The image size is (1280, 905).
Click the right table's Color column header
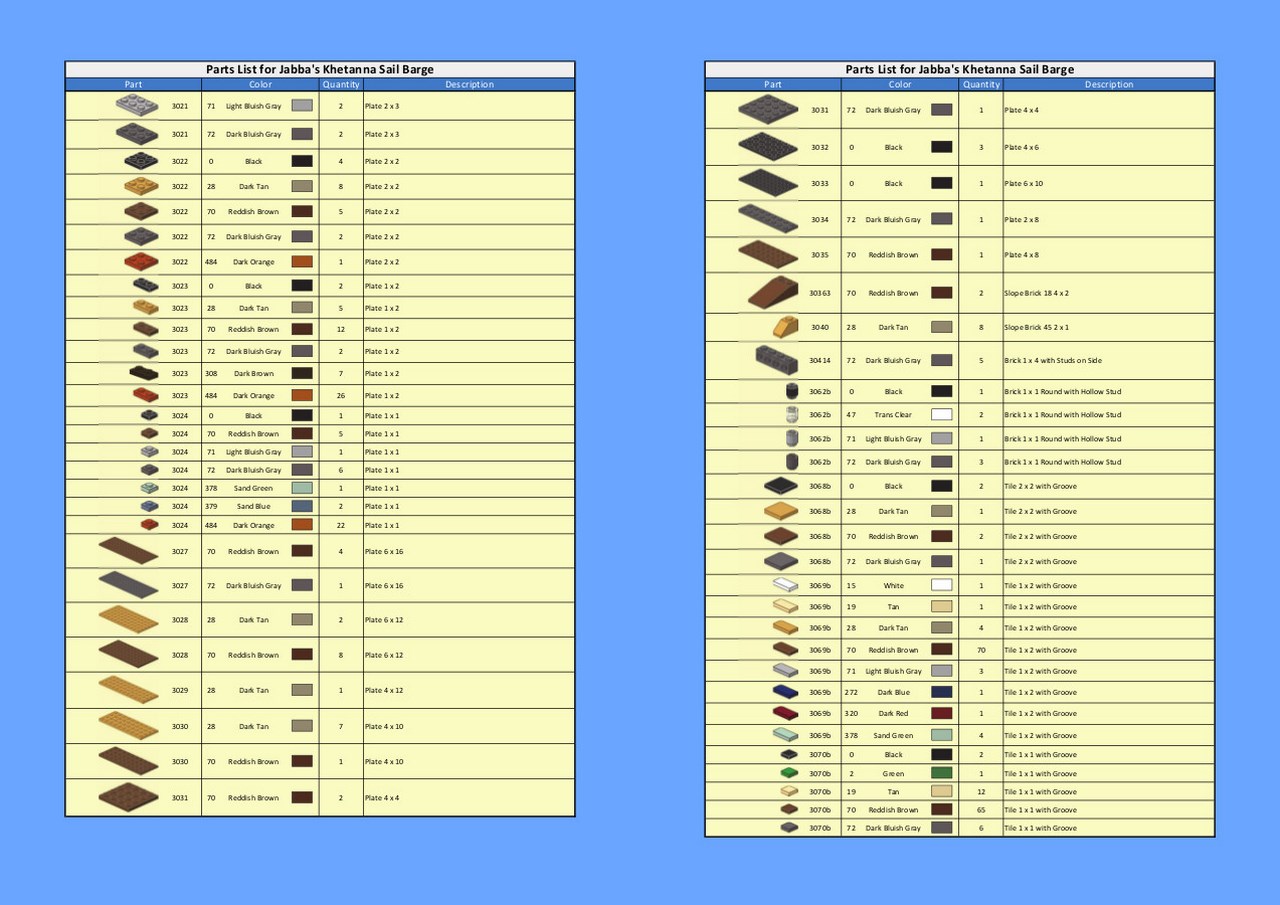900,84
